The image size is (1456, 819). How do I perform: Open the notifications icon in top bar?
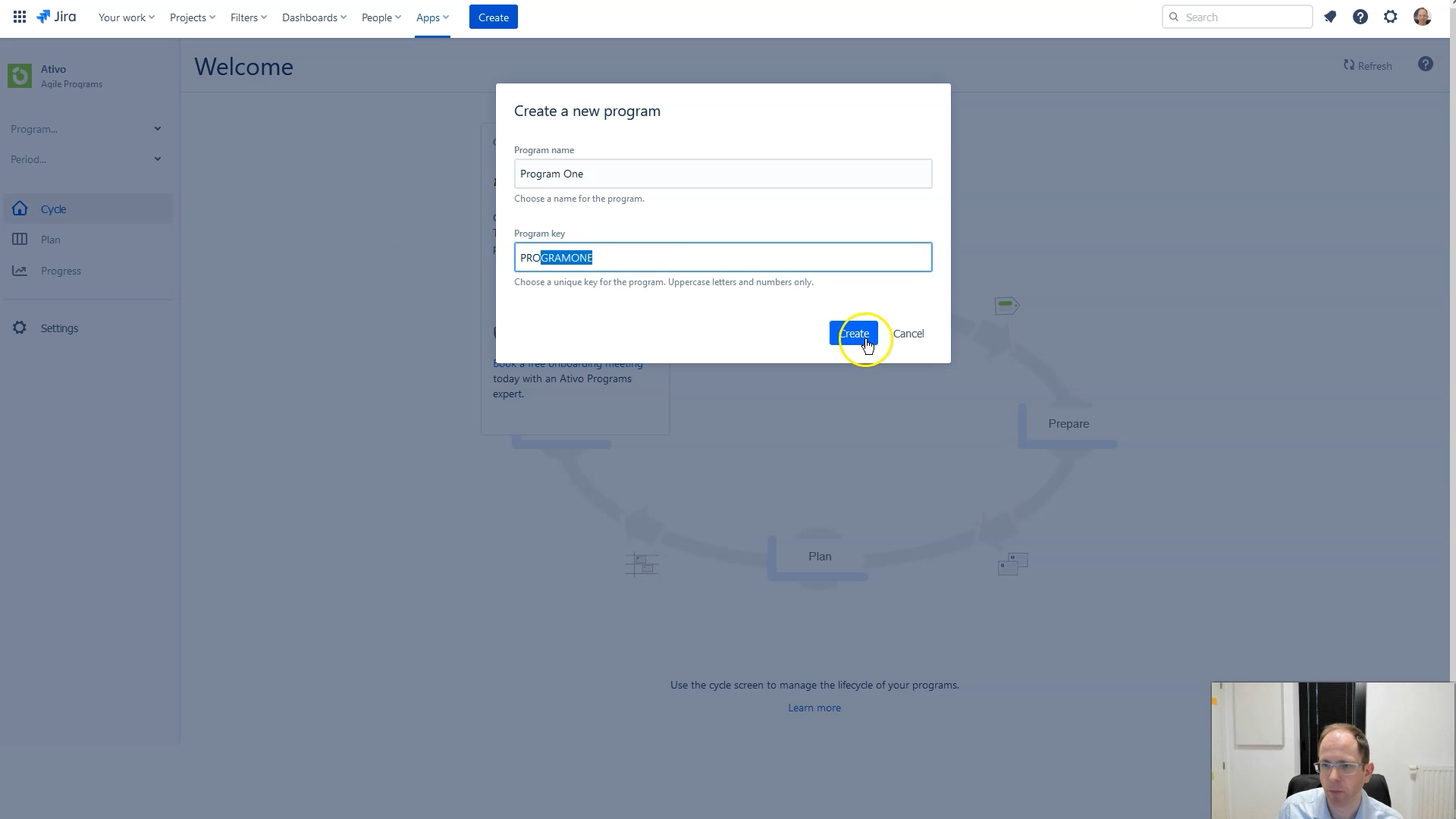[1330, 17]
